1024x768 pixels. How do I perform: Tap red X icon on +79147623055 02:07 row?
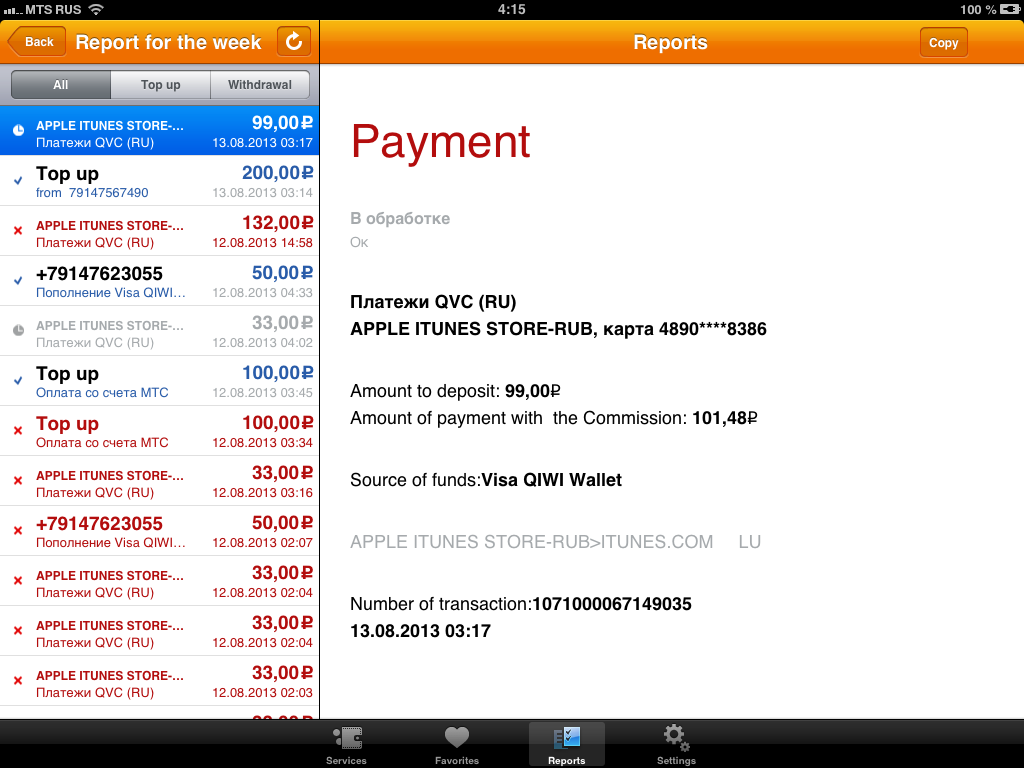click(x=18, y=530)
